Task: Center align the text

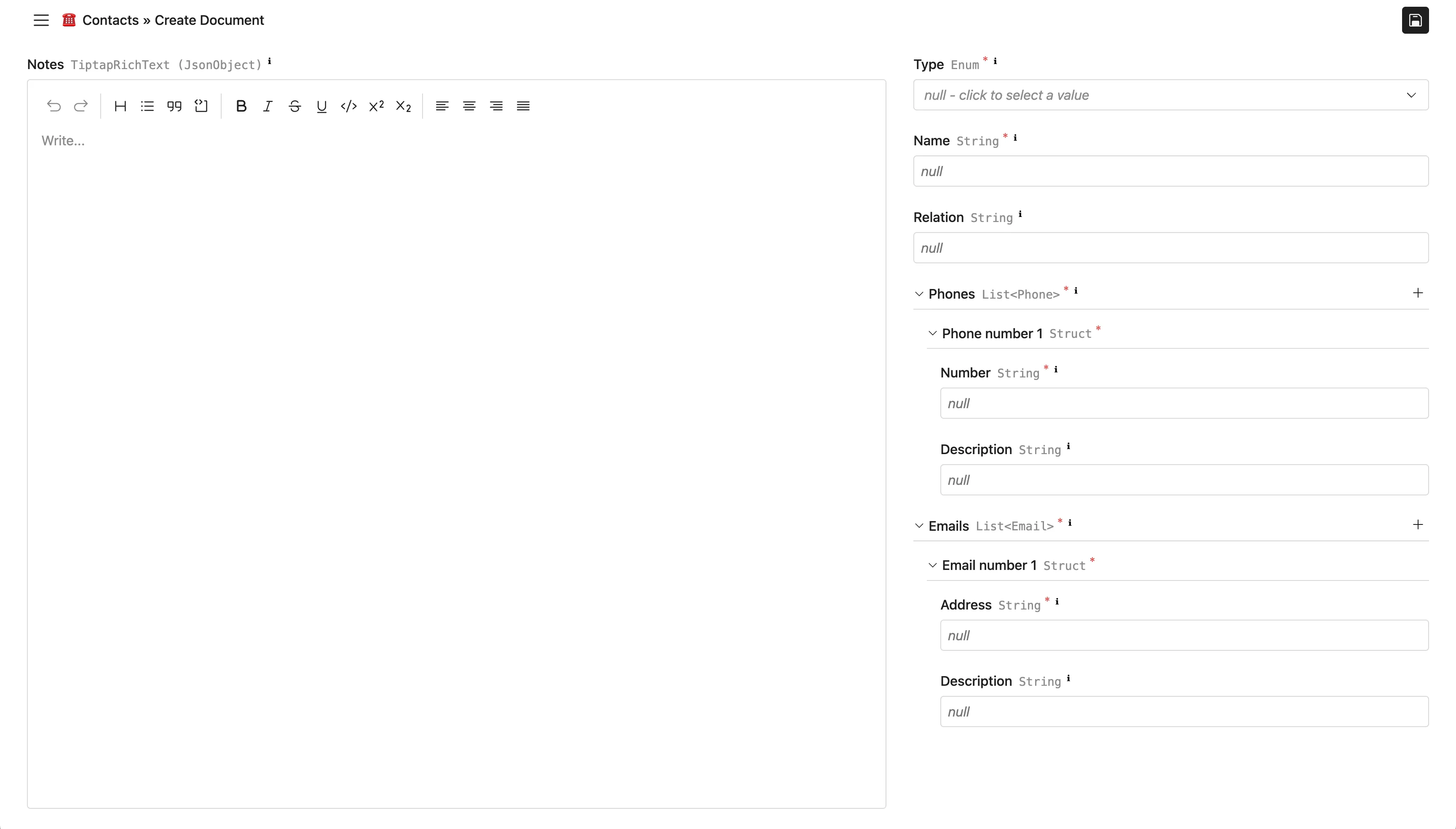Action: [468, 106]
